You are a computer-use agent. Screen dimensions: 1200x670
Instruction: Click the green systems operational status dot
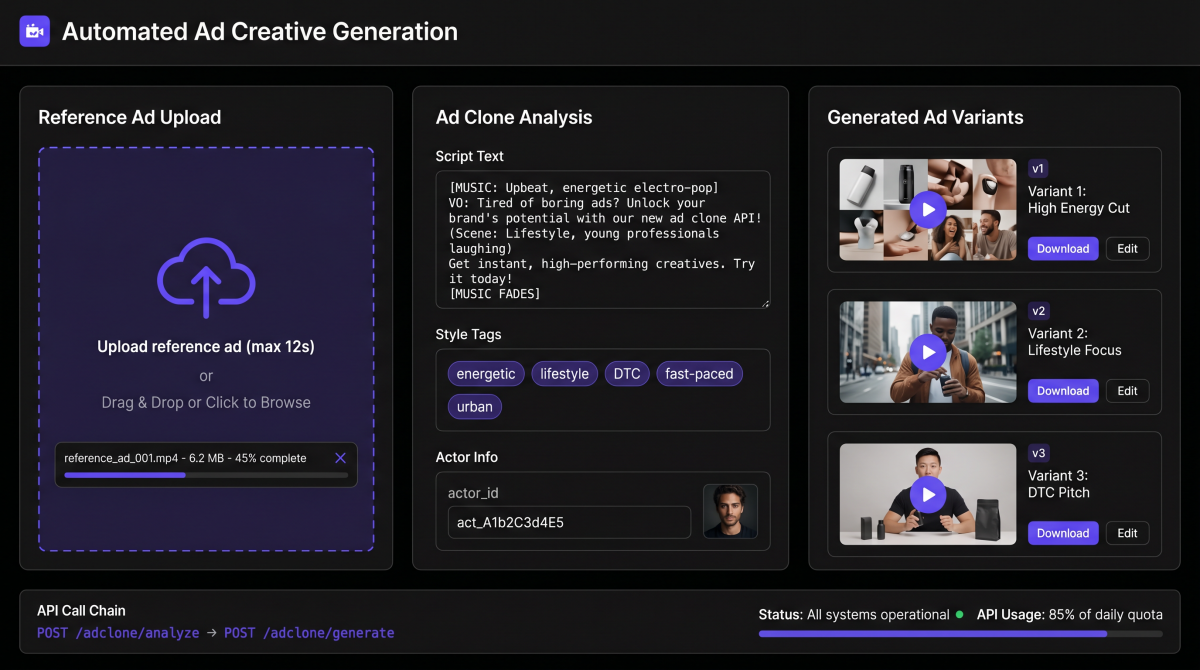click(x=957, y=615)
